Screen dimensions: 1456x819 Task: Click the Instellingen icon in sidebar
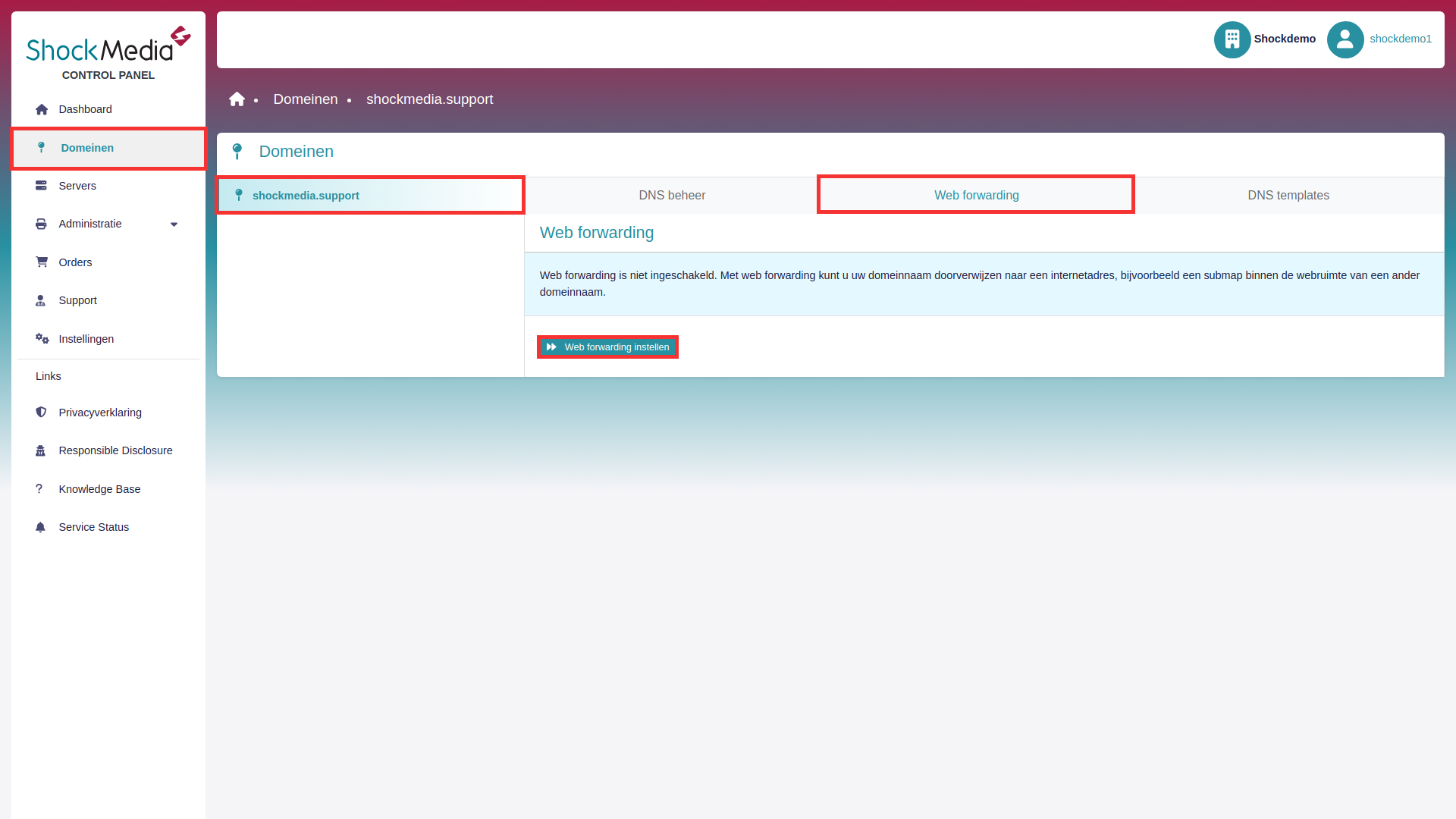(x=41, y=338)
